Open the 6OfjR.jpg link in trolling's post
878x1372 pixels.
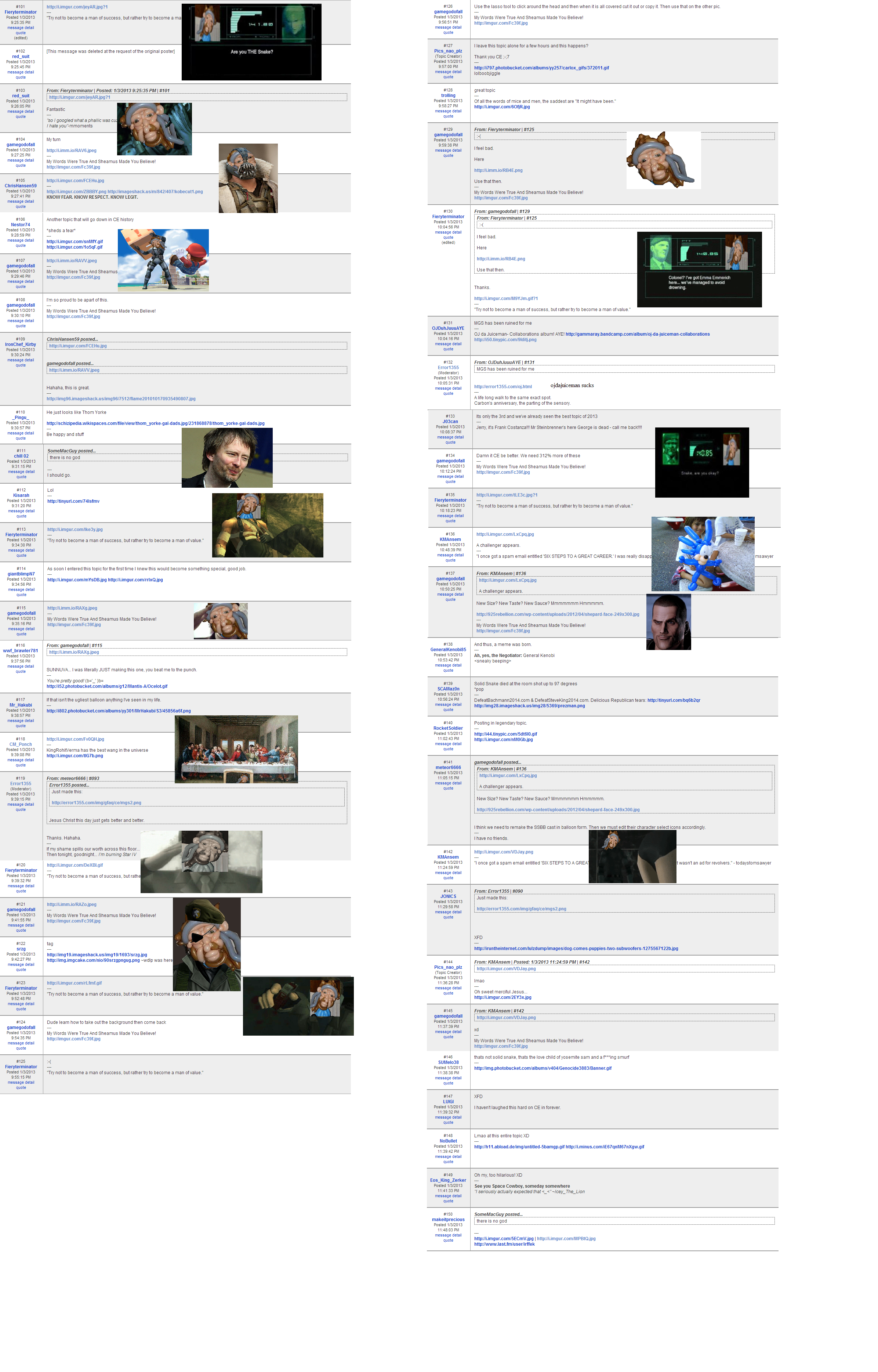coord(502,107)
